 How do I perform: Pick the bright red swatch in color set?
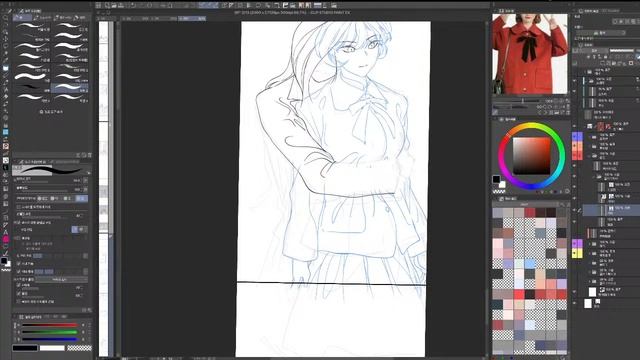pyautogui.click(x=519, y=294)
